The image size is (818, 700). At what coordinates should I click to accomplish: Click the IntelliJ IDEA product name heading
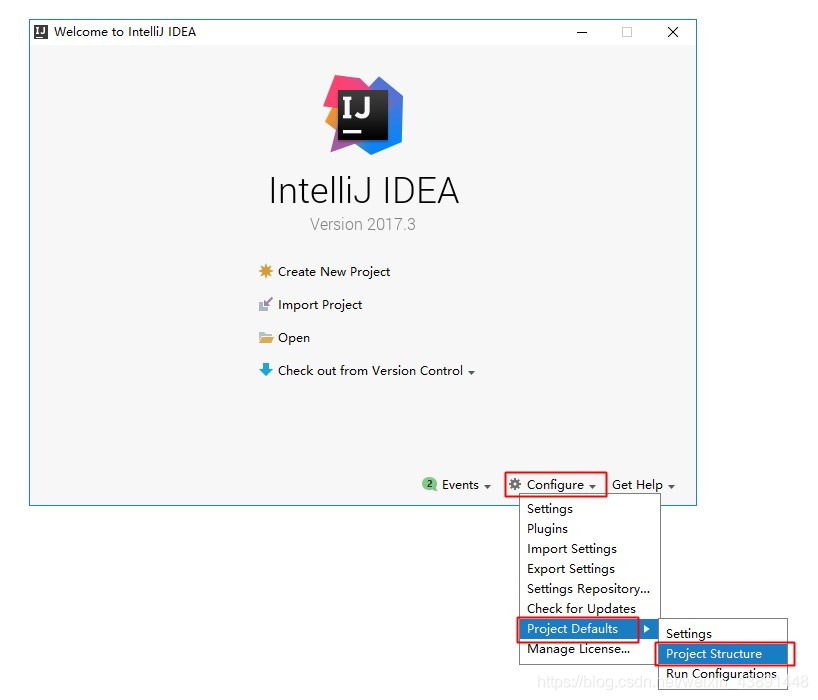point(364,190)
